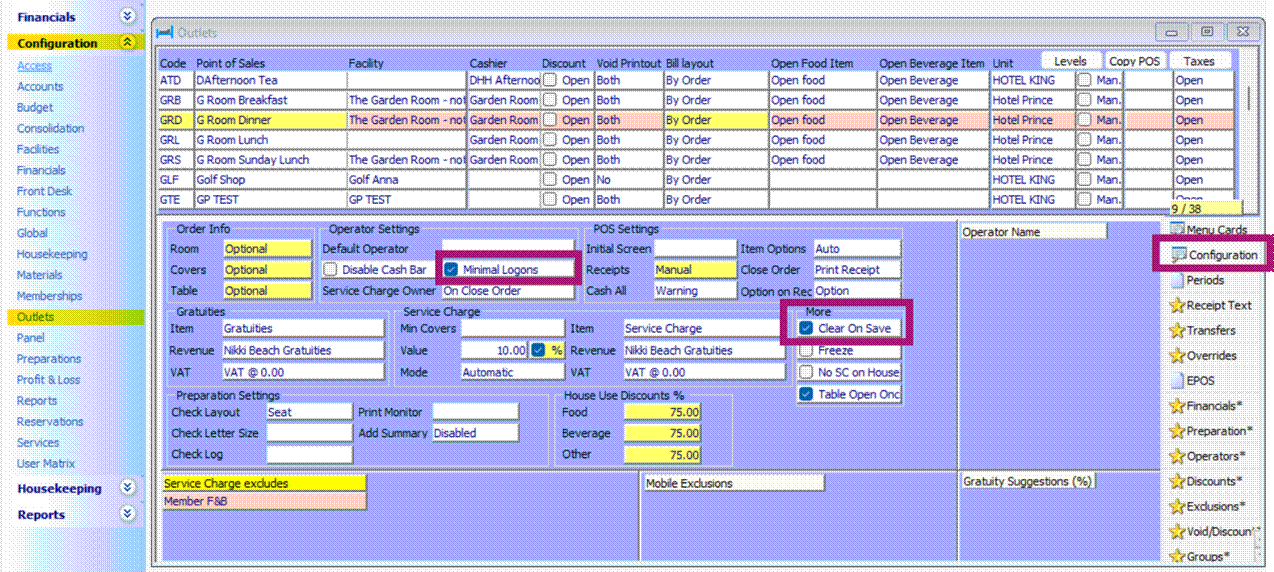Open the starred Transfers item
1274x572 pixels.
pyautogui.click(x=1202, y=330)
